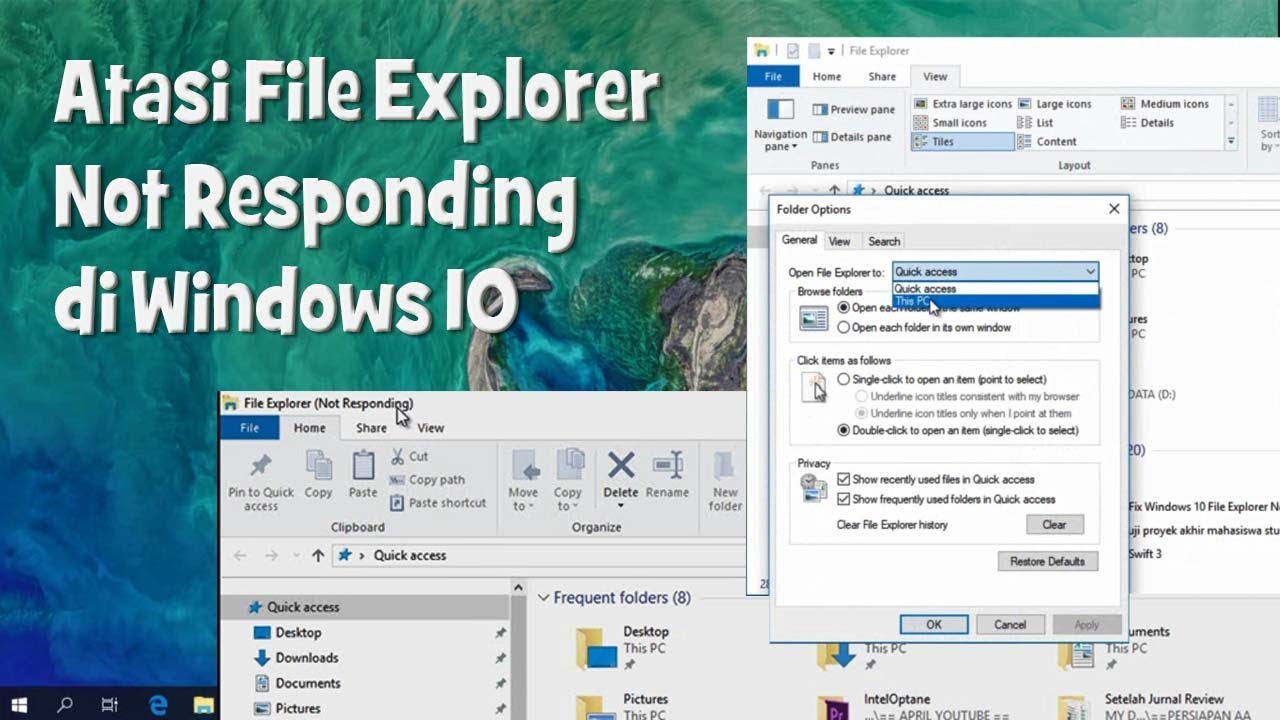Expand the layout gallery more arrow
The image size is (1280, 720).
point(1231,142)
